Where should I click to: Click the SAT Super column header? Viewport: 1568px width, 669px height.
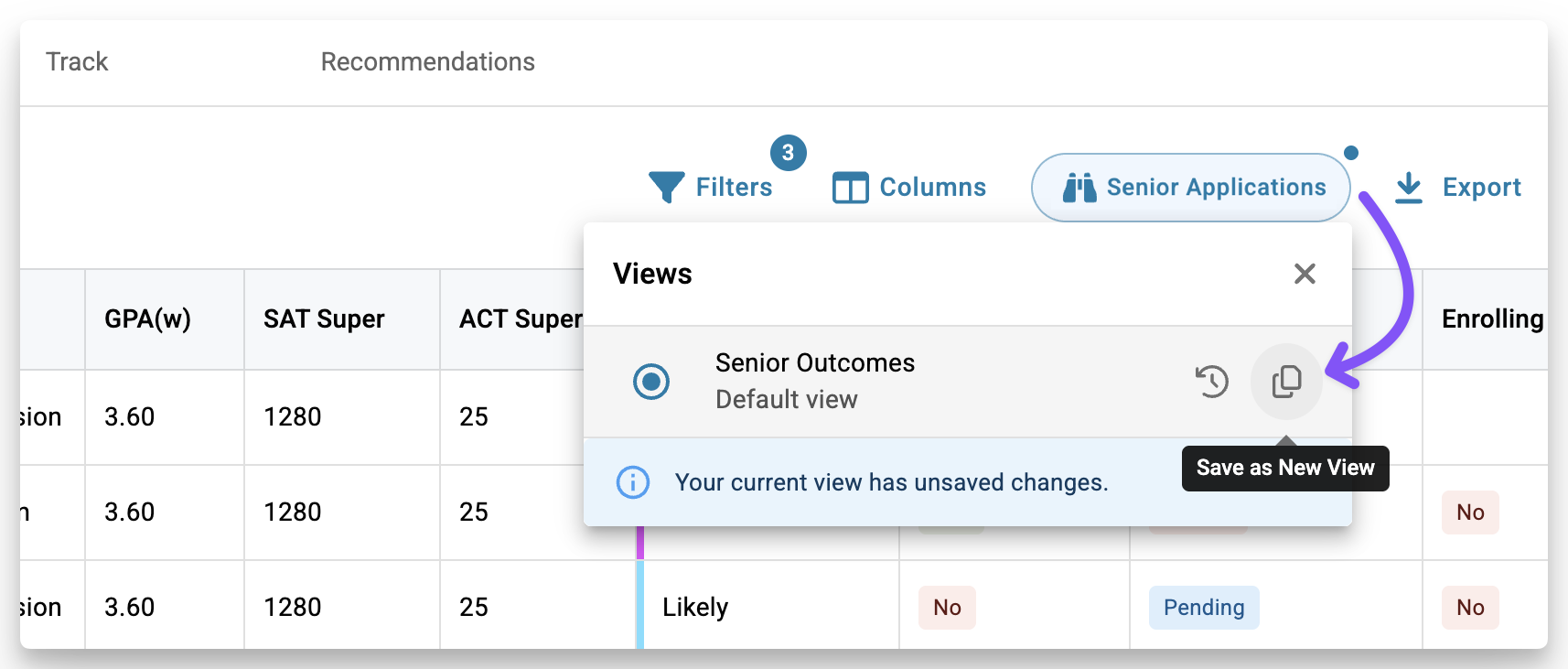pos(324,318)
